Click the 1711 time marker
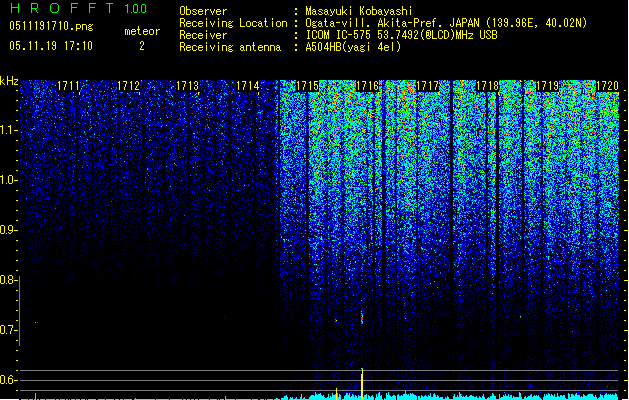Image resolution: width=629 pixels, height=400 pixels. [69, 86]
